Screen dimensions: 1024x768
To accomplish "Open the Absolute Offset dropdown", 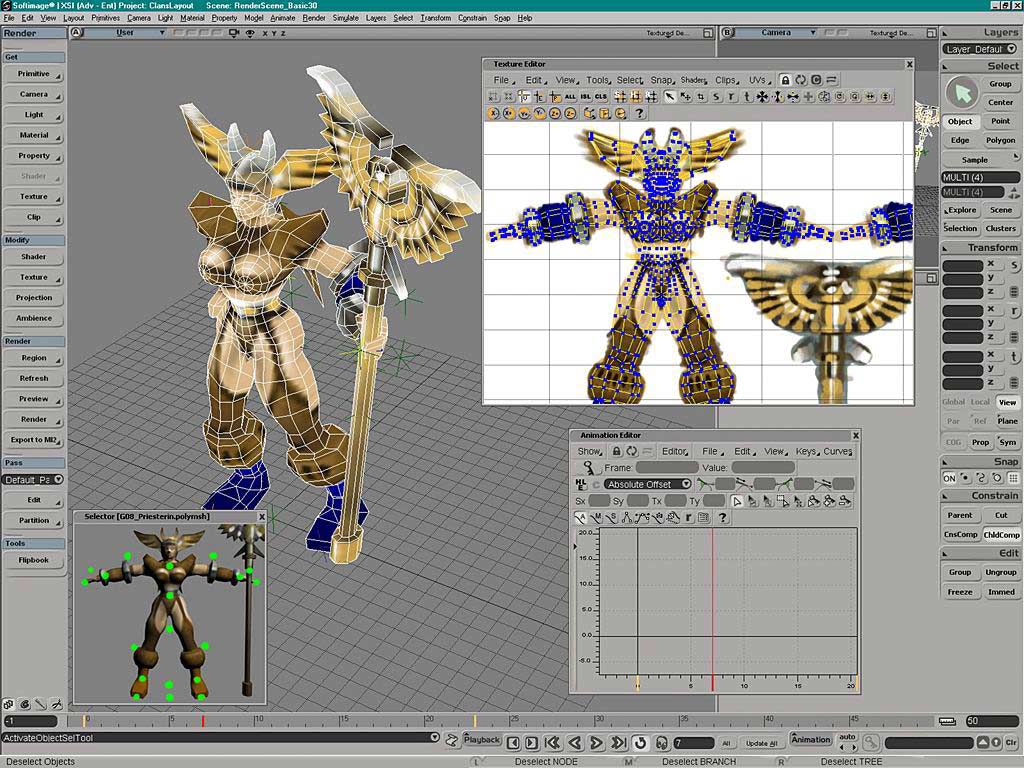I will tap(648, 484).
